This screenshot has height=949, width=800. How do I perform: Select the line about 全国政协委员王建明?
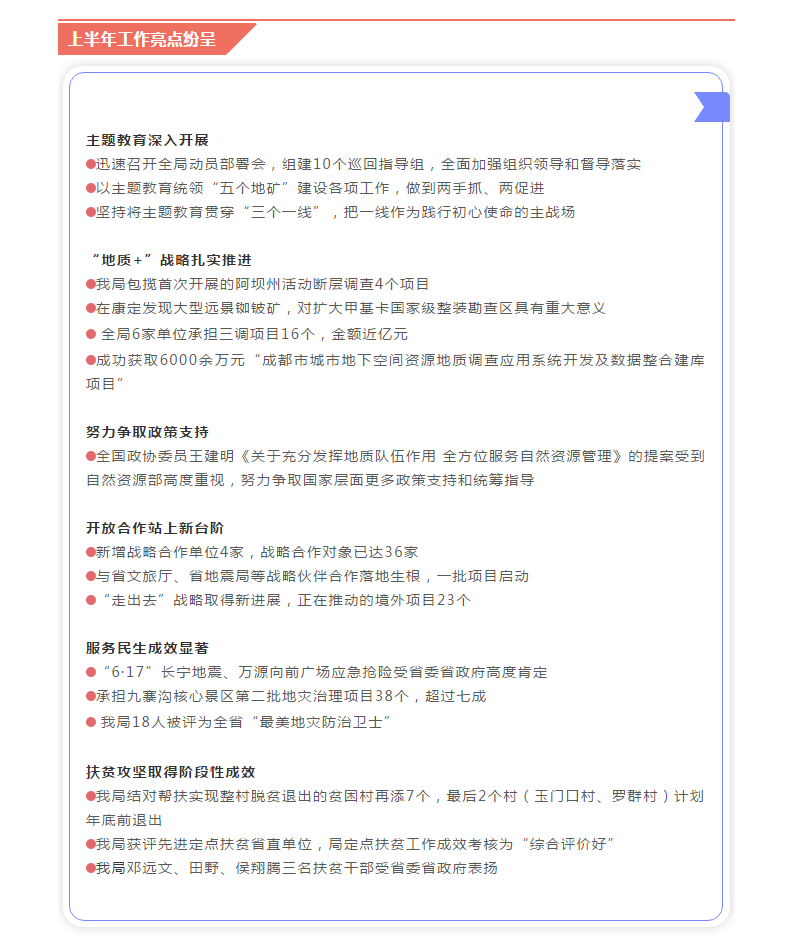point(395,456)
